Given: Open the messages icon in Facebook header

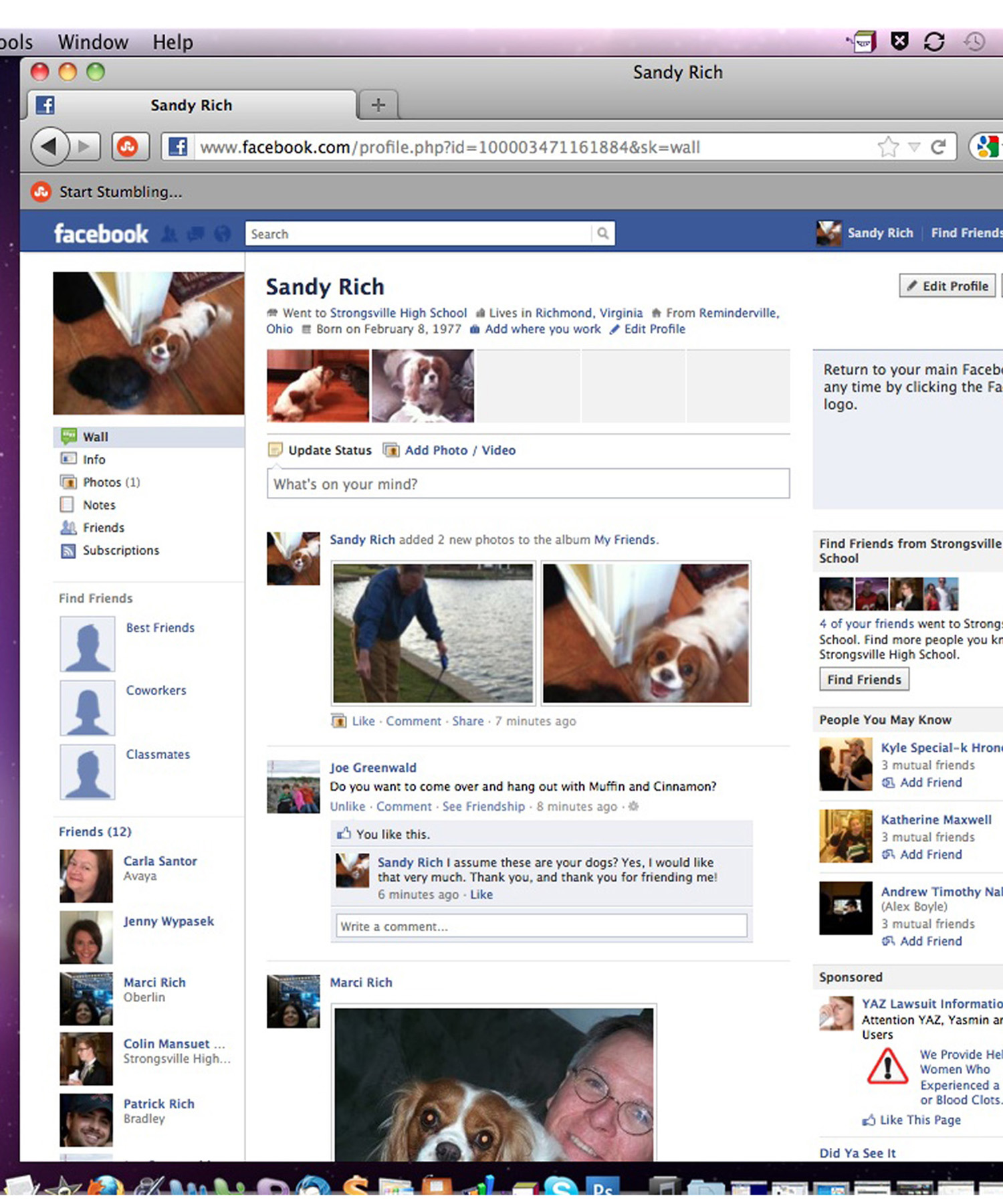Looking at the screenshot, I should [196, 234].
